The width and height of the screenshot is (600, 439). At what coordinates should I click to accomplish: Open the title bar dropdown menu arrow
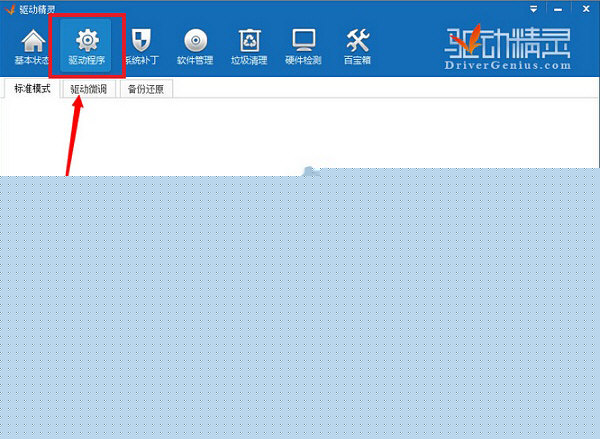534,9
